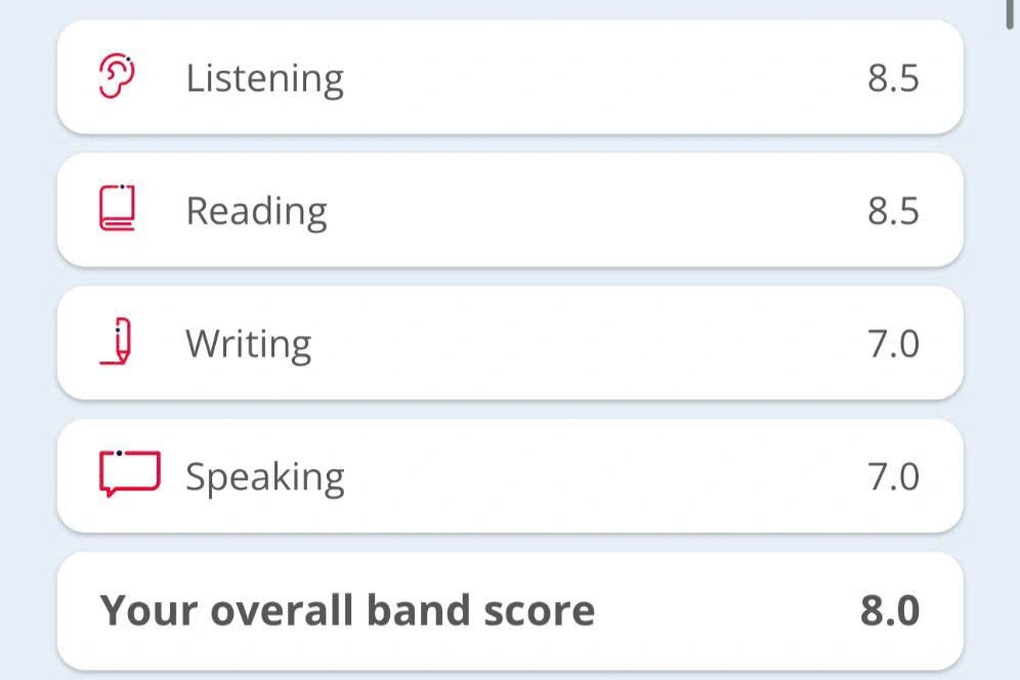Click the Speaking label text

click(x=265, y=476)
